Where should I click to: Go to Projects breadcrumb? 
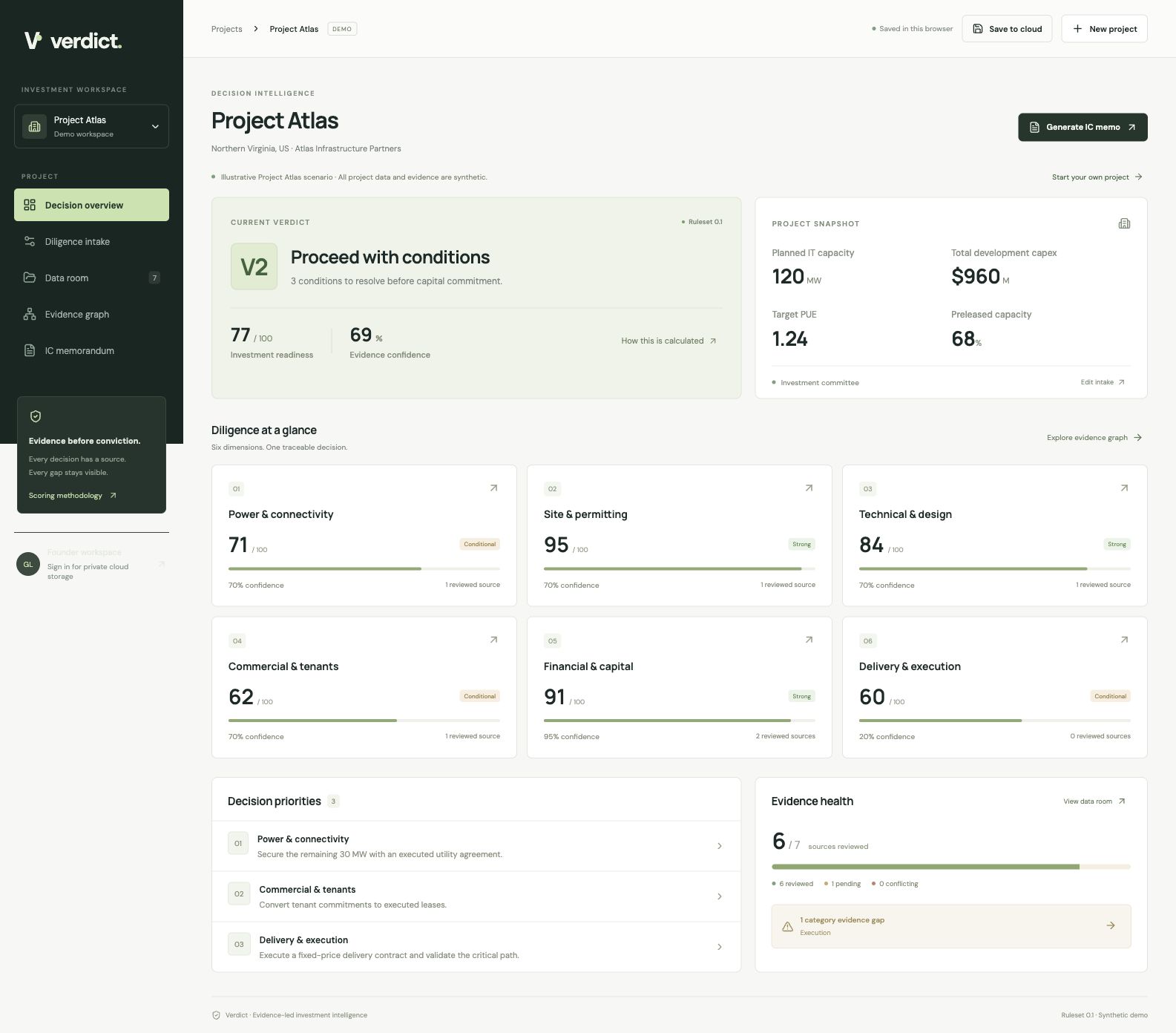[226, 29]
